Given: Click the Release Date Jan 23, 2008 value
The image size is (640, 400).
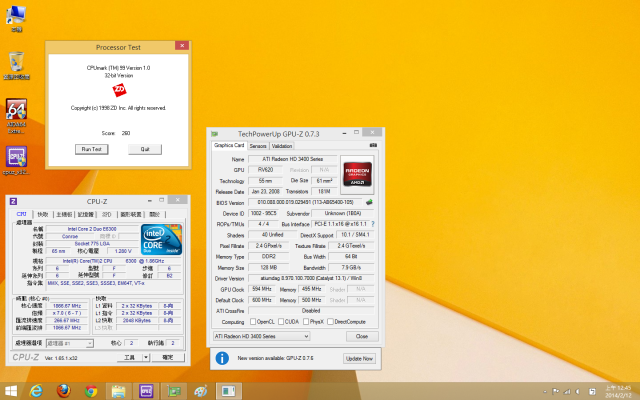Looking at the screenshot, I should click(266, 191).
